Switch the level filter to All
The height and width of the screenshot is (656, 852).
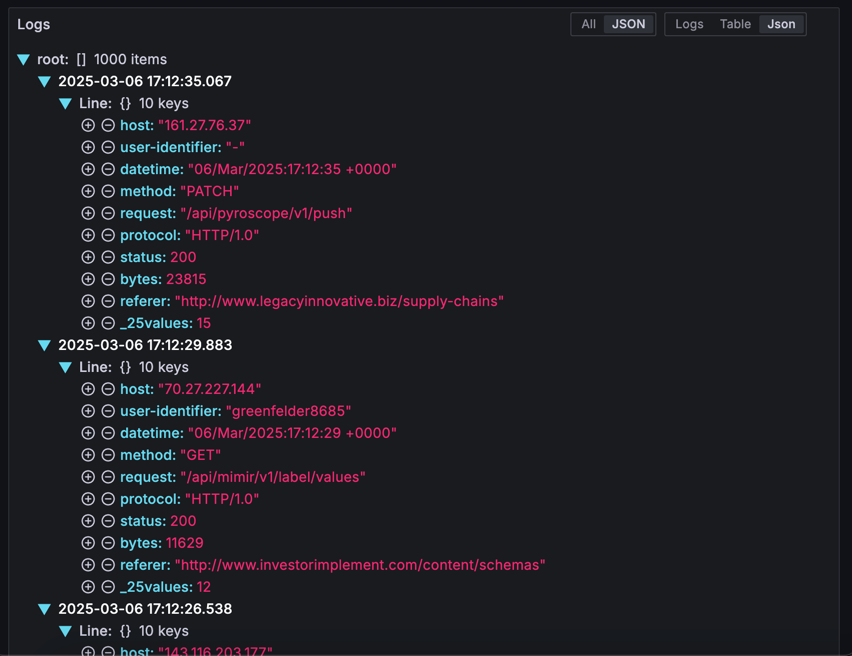(x=590, y=24)
